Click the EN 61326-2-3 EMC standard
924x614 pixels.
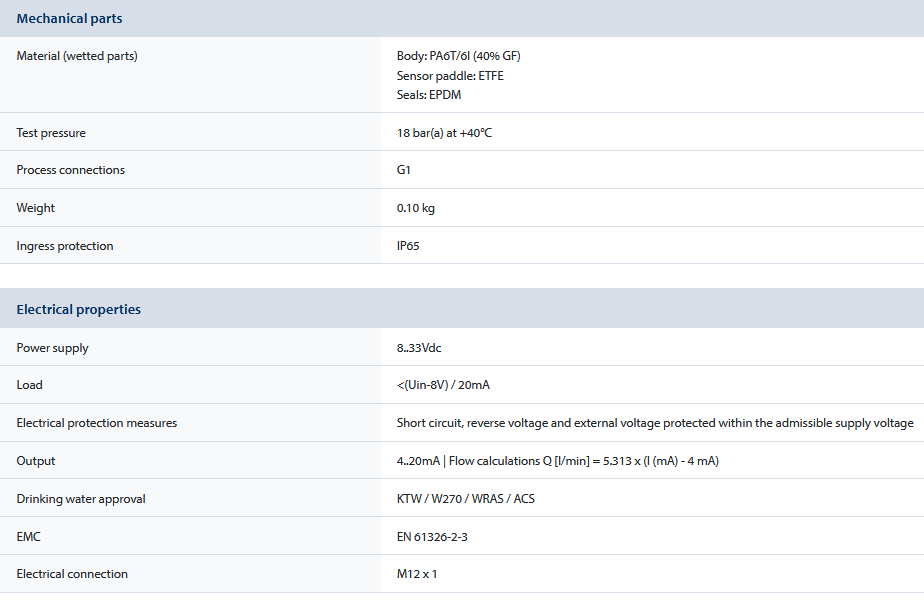point(432,537)
